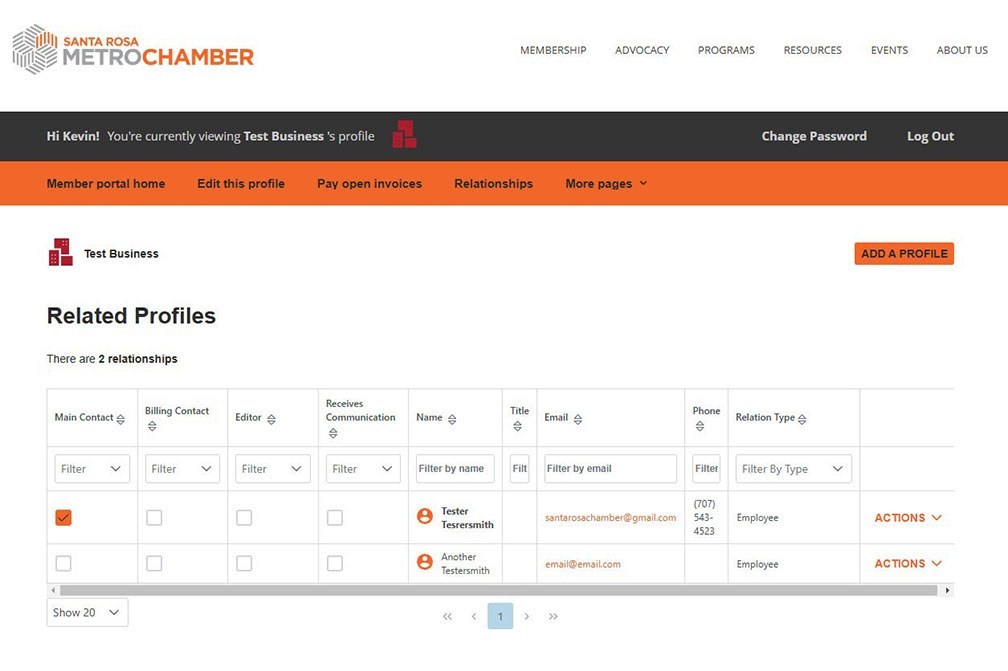Go to first page of results

[447, 616]
